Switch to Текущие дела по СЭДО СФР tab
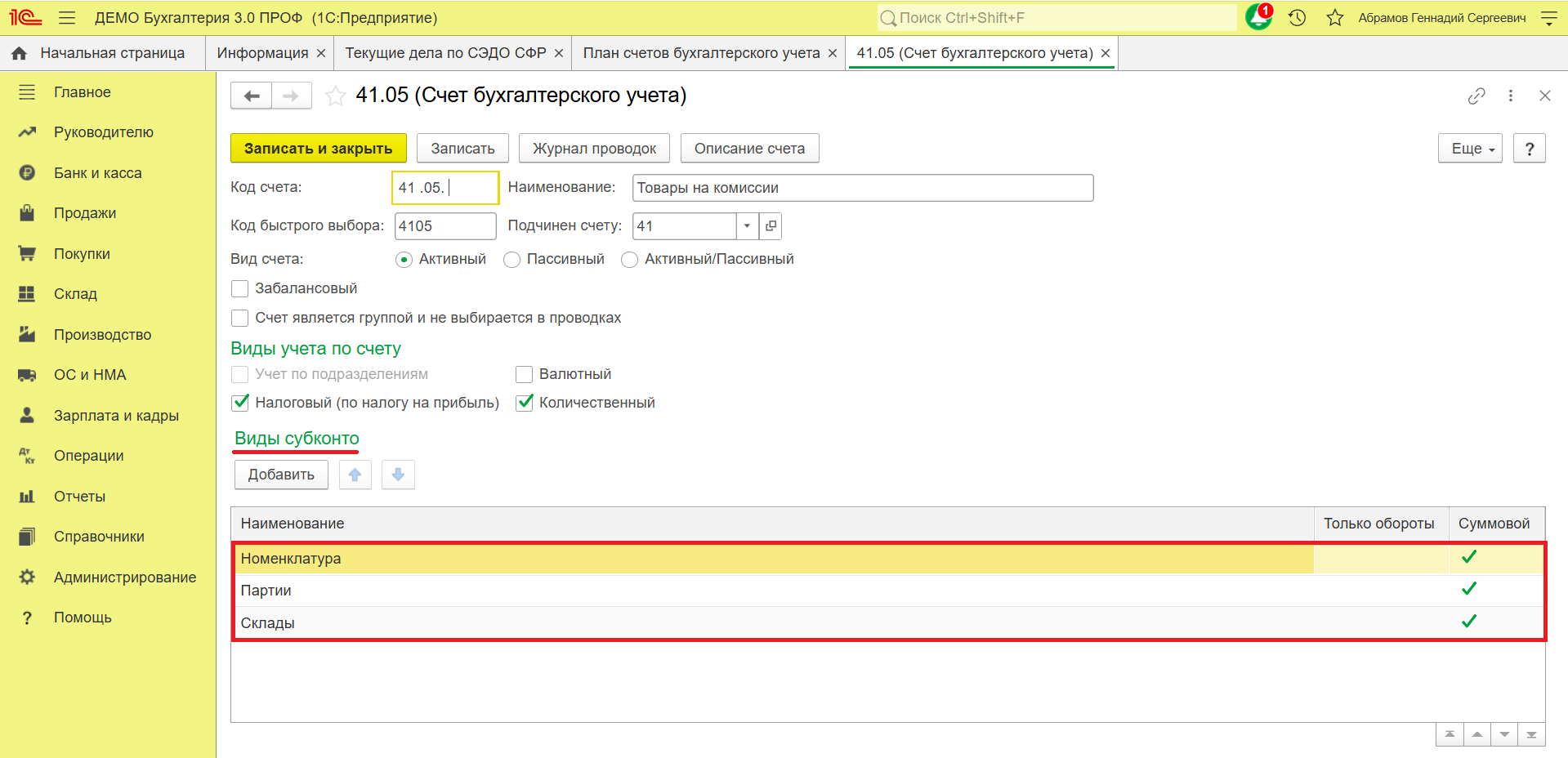Viewport: 1568px width, 758px height. pyautogui.click(x=446, y=53)
